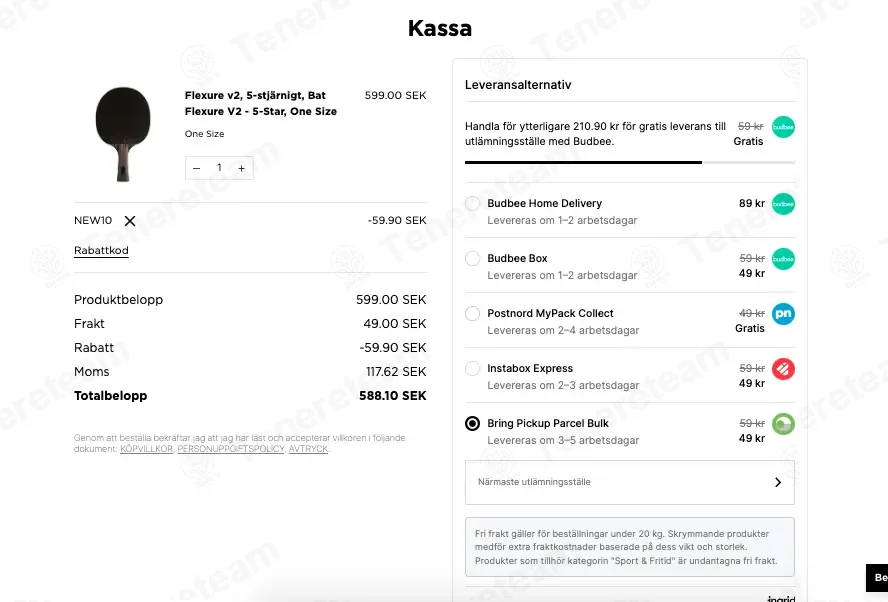888x602 pixels.
Task: Click the table tennis bat thumbnail
Action: pos(123,134)
